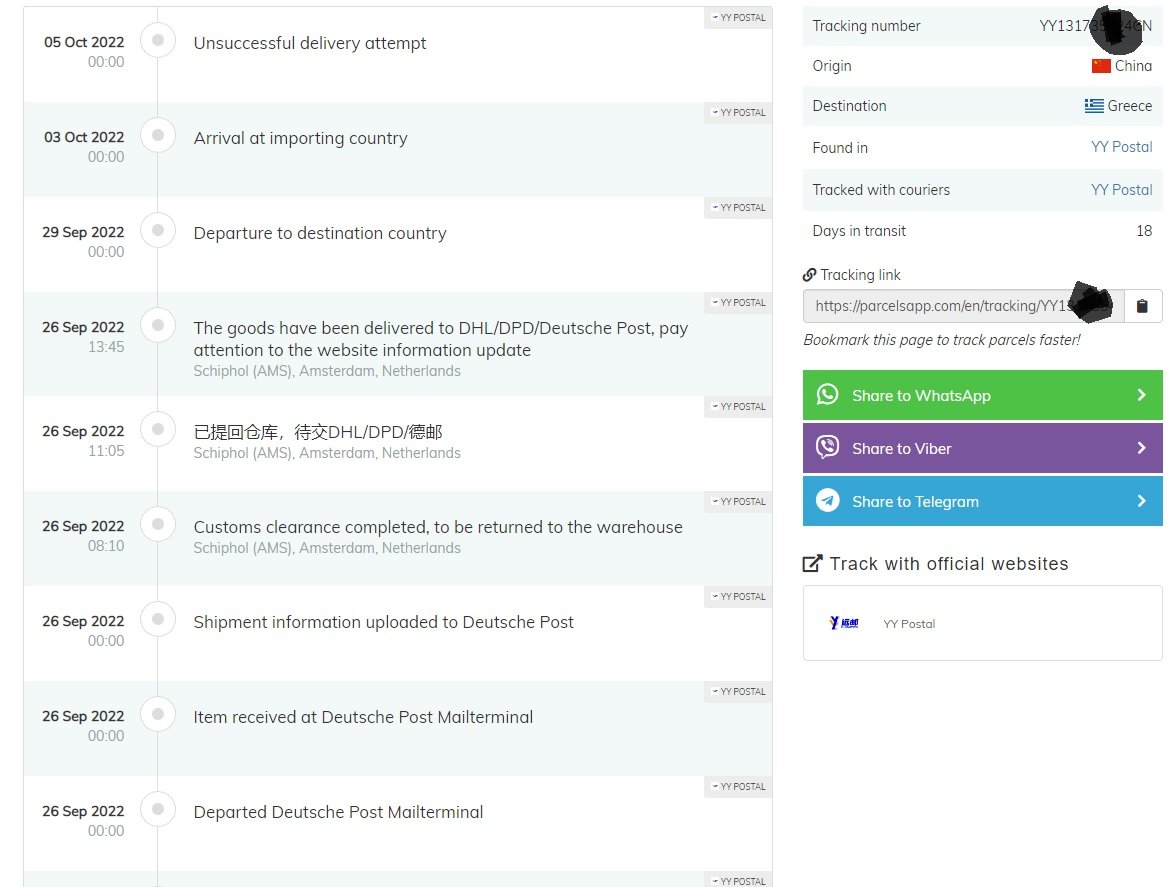Click the Viber logo icon
Viewport: 1169px width, 887px height.
click(x=828, y=447)
